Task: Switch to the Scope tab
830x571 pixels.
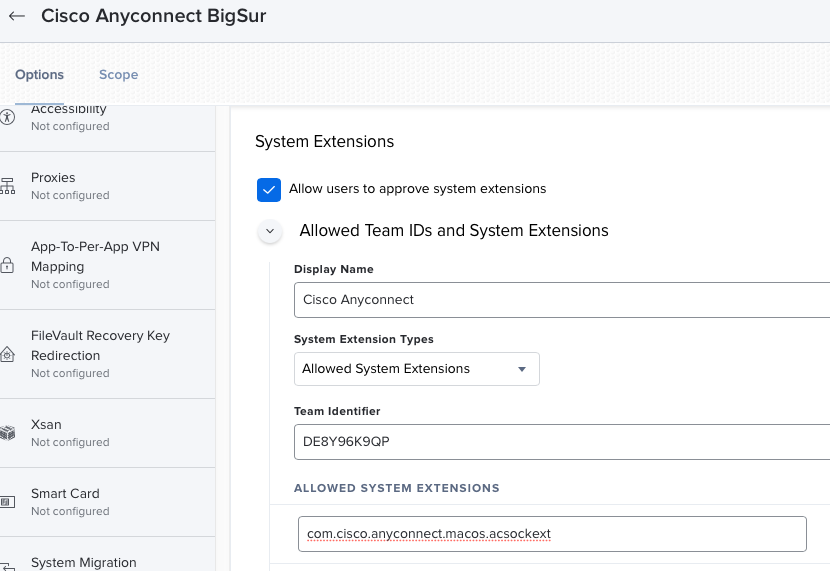Action: tap(119, 75)
